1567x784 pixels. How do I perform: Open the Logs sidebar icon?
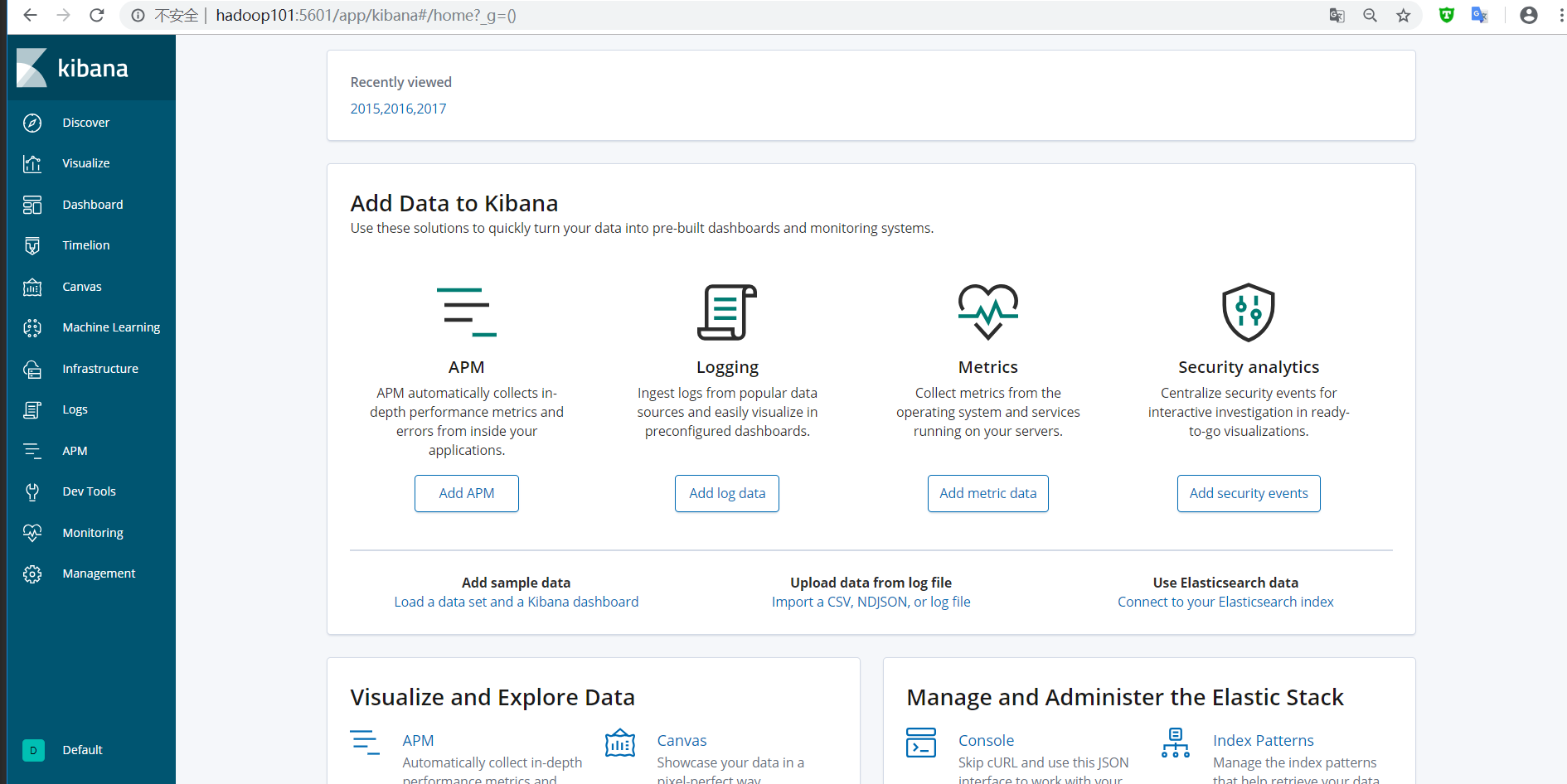coord(32,409)
